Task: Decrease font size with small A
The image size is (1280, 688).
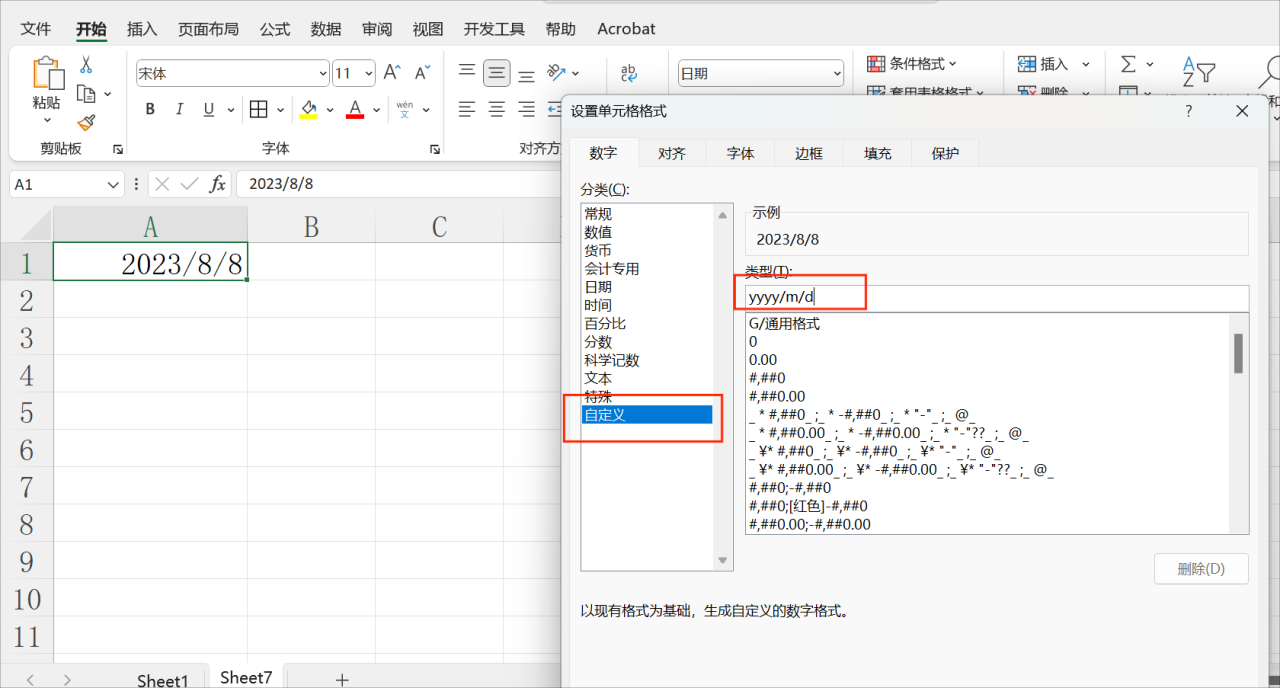Action: (422, 73)
